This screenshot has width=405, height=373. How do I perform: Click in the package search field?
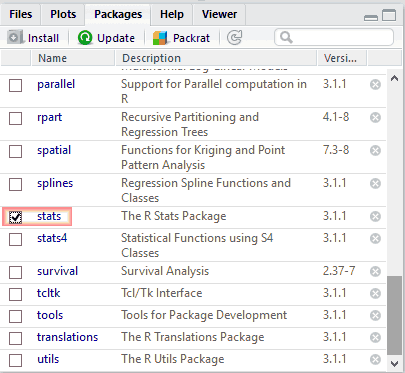(334, 37)
